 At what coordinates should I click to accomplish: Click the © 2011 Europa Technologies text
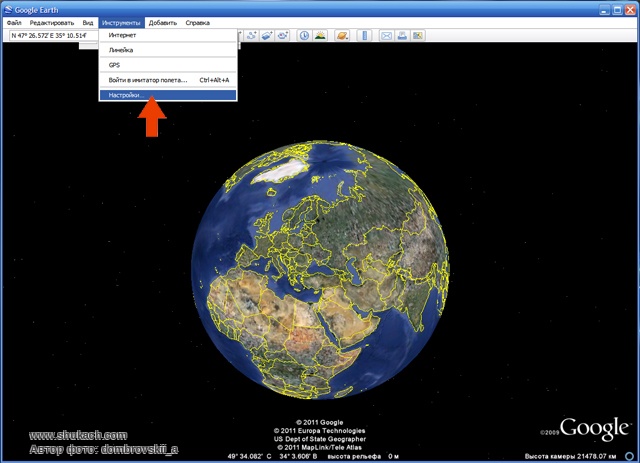320,431
